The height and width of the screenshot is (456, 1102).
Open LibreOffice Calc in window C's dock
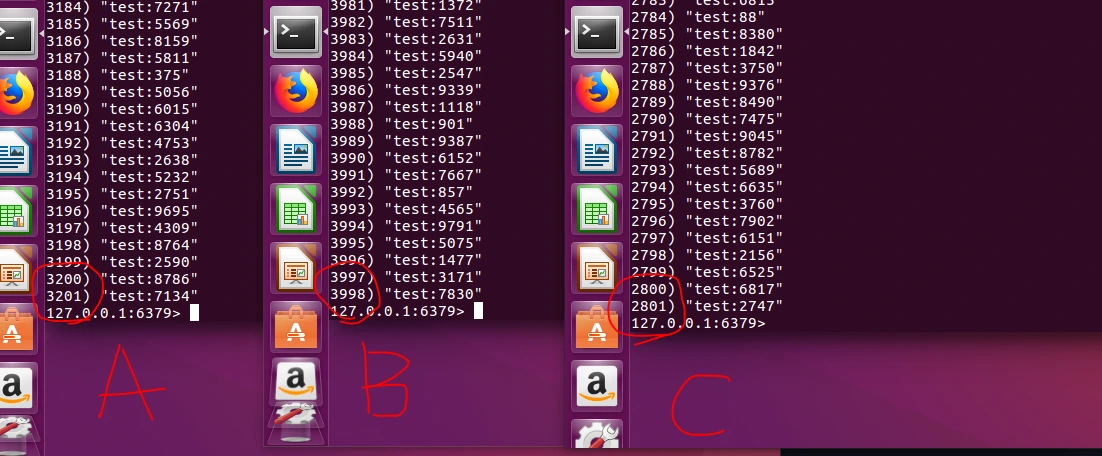(597, 209)
